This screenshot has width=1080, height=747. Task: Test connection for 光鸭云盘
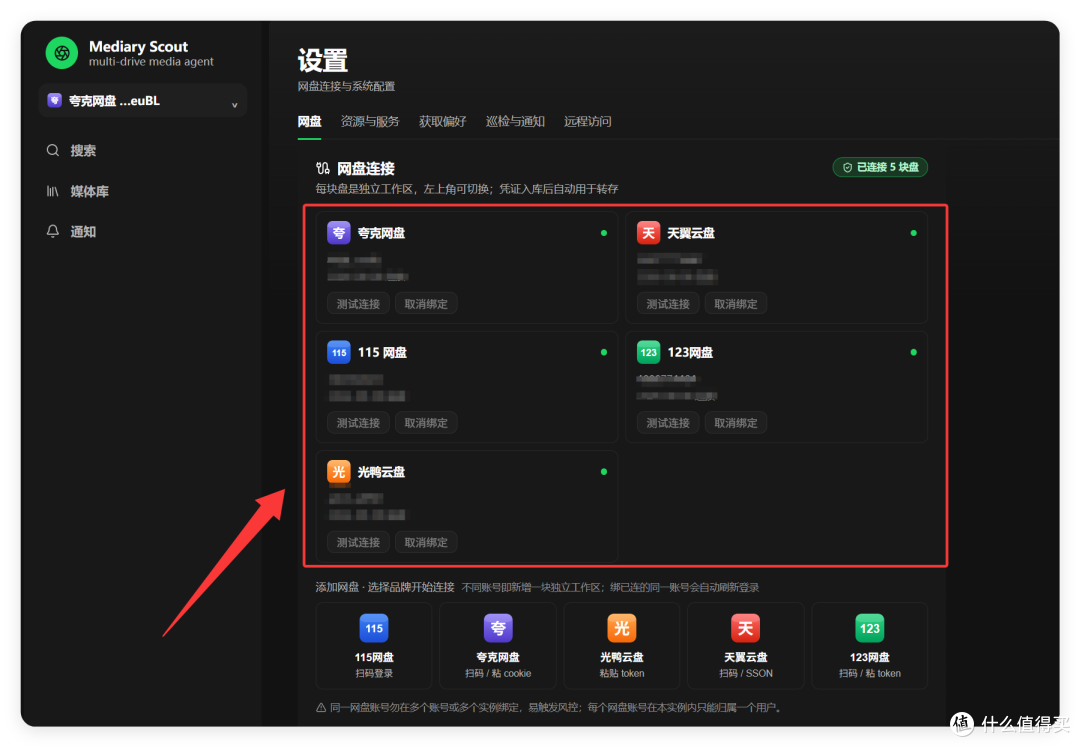[358, 542]
